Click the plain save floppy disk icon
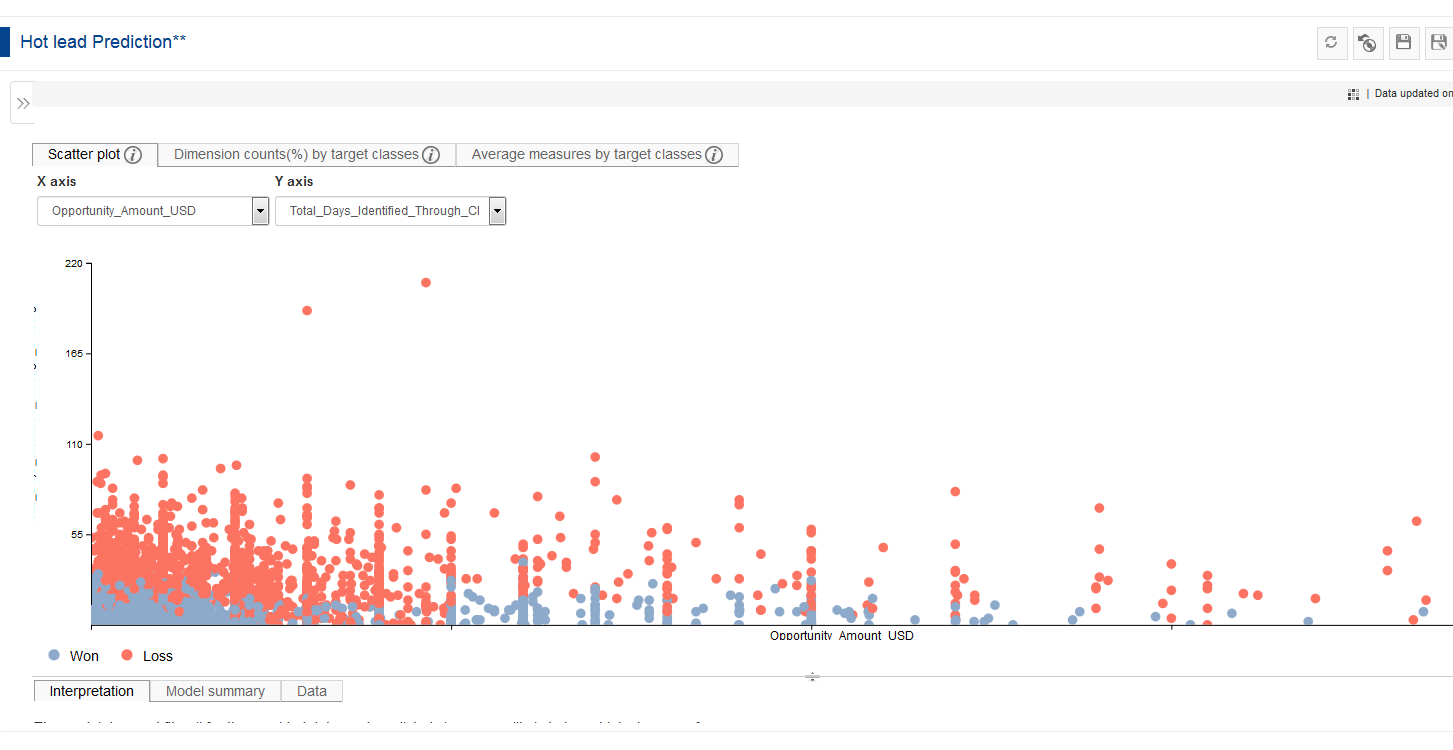The width and height of the screenshot is (1453, 750). (x=1403, y=42)
